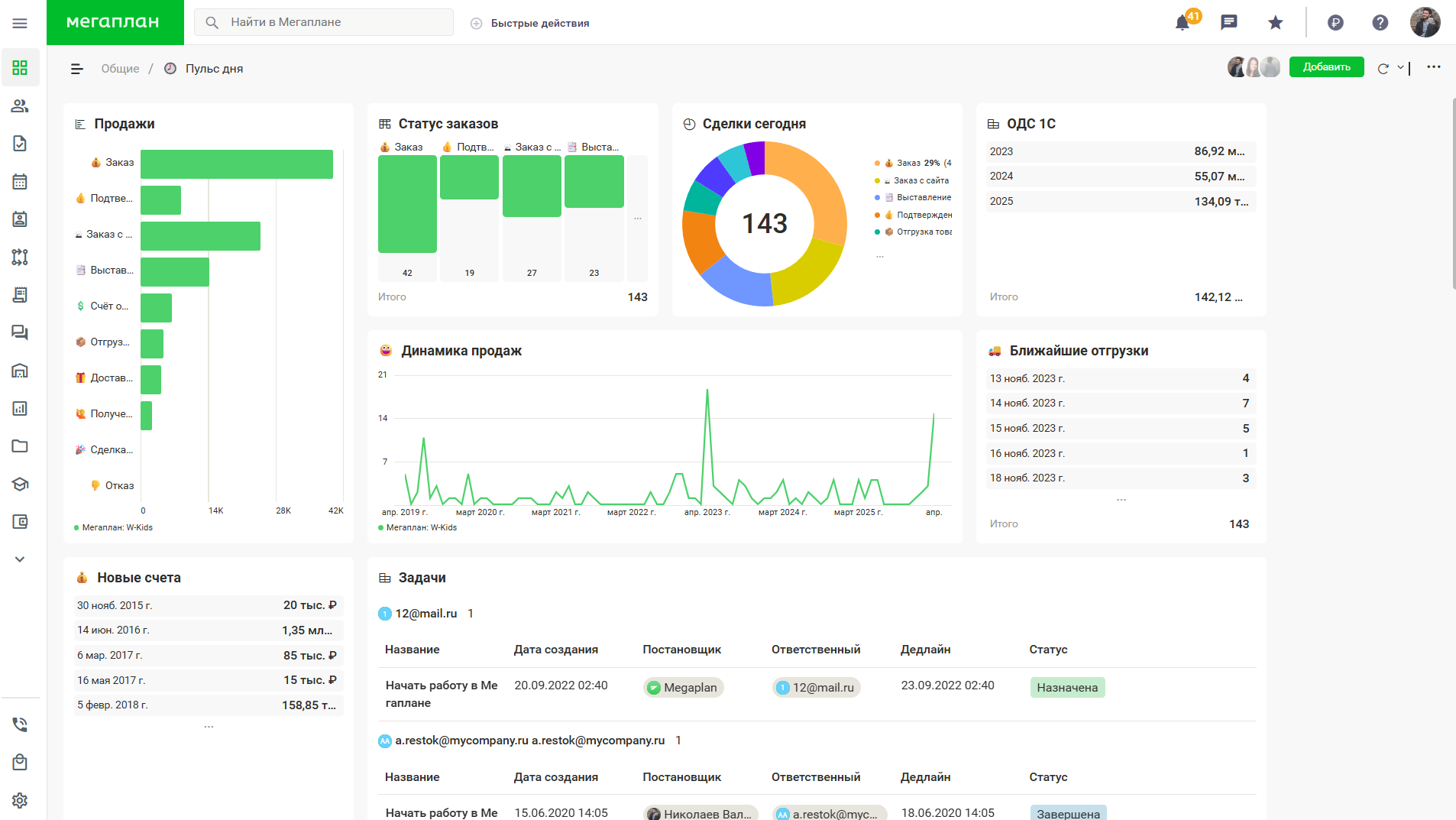Open the notifications bell icon

point(1182,22)
